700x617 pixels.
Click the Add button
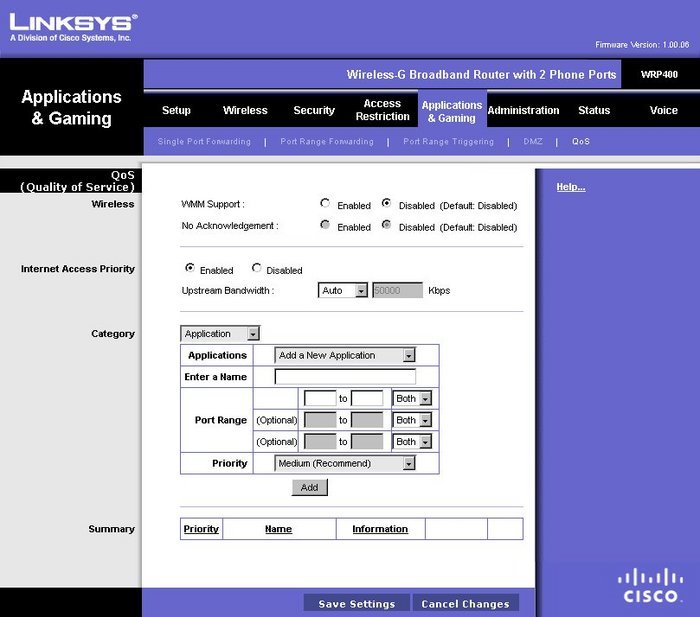click(x=309, y=487)
